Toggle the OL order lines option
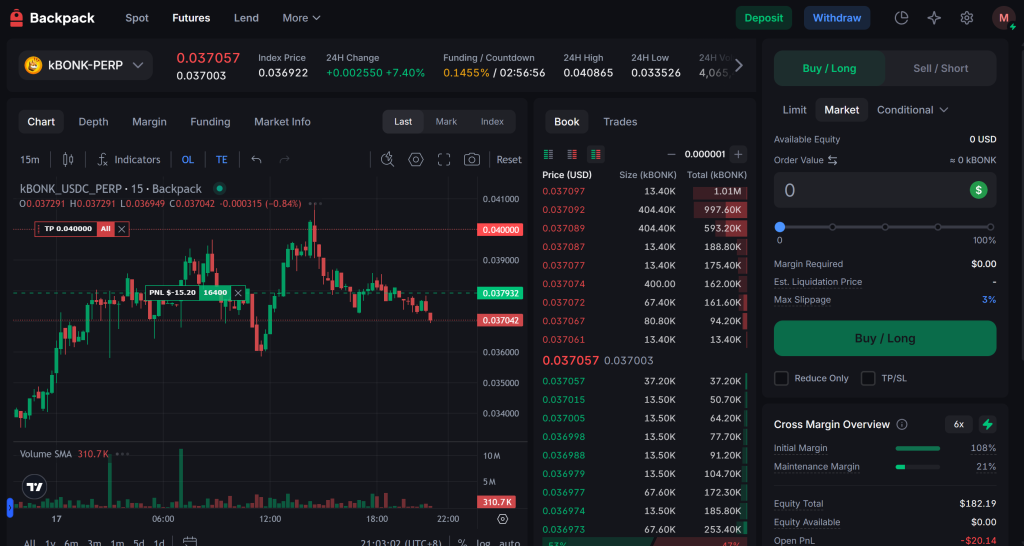1024x546 pixels. point(187,159)
